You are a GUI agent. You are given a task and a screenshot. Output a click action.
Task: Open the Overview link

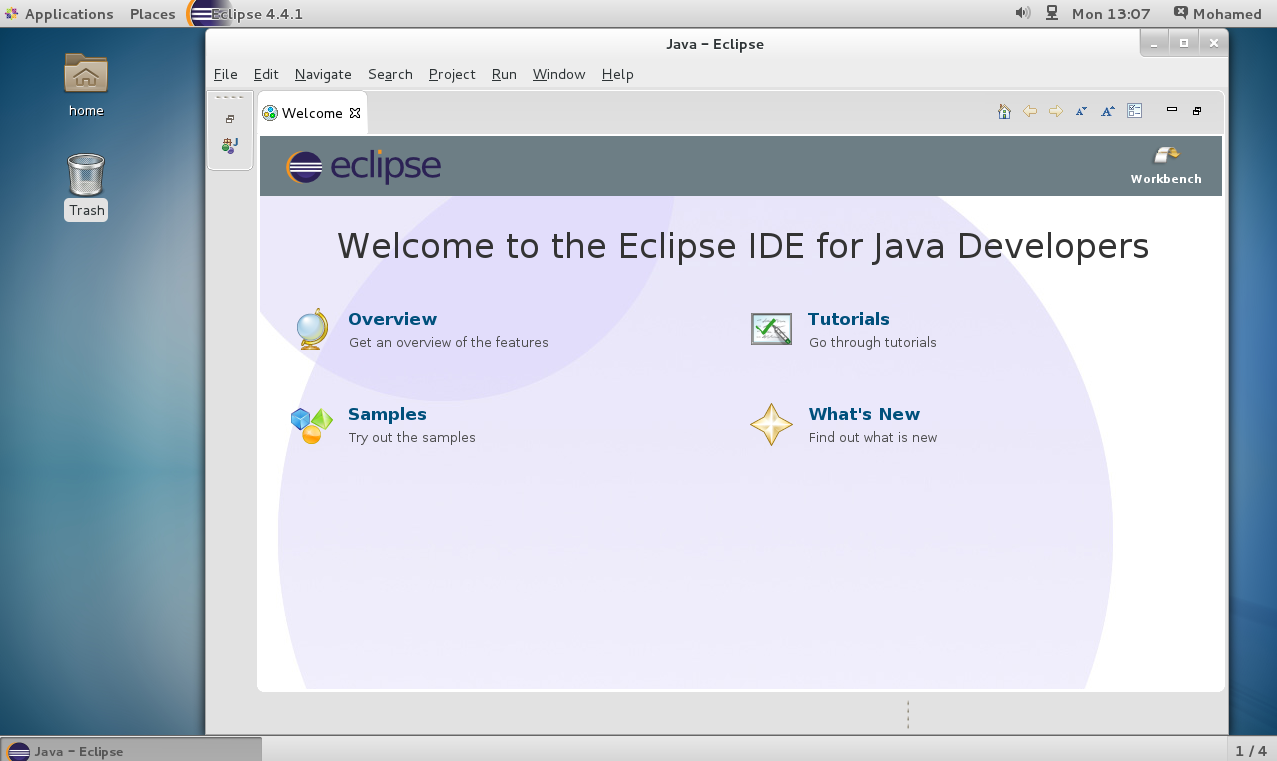[393, 319]
